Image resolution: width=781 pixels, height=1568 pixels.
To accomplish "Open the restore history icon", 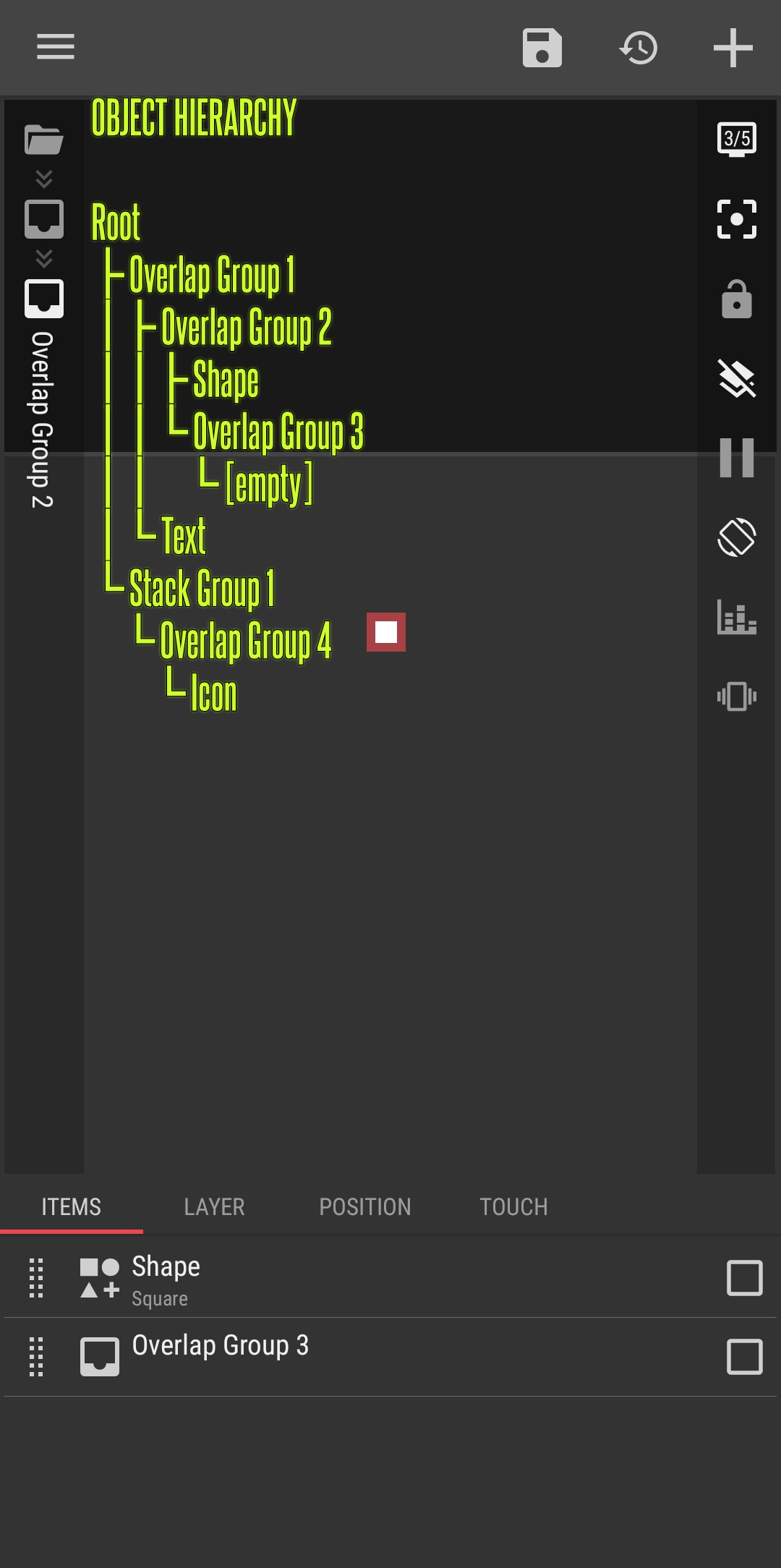I will [639, 48].
